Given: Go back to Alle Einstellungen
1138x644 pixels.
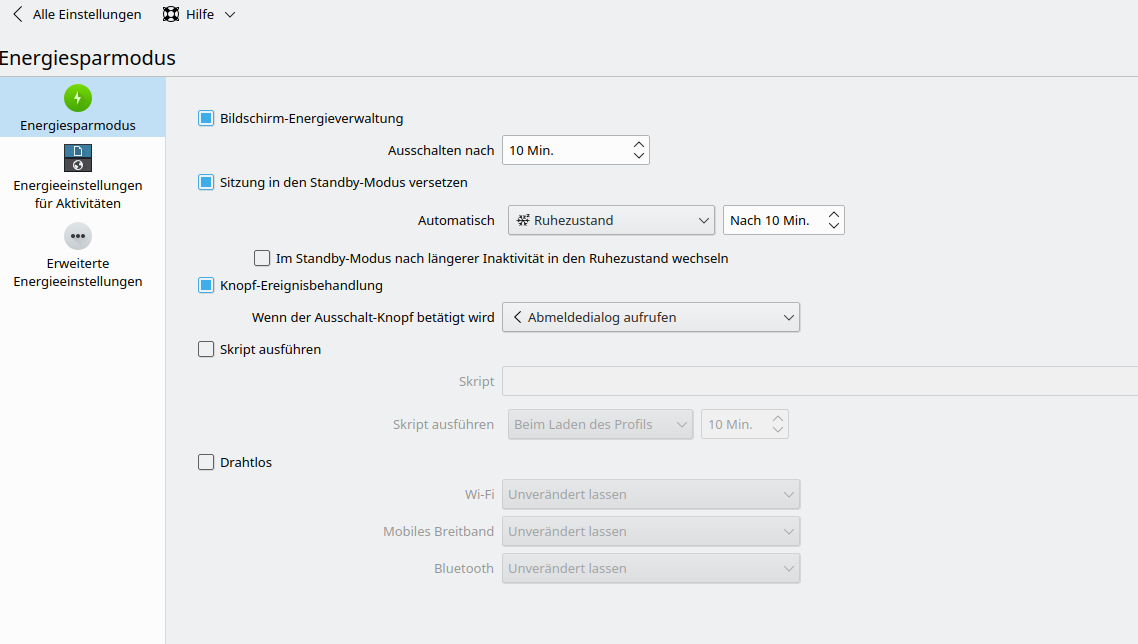Looking at the screenshot, I should [x=86, y=15].
